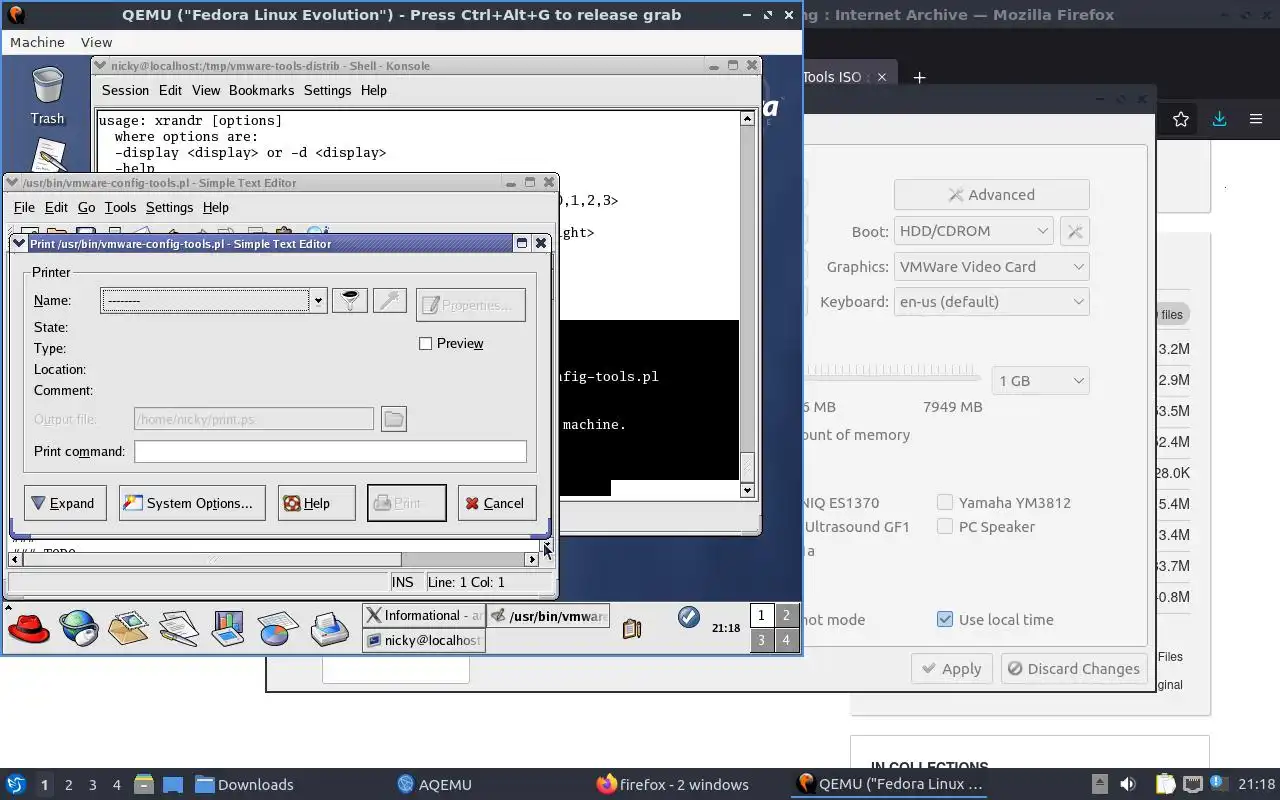Open the Red Hat main menu
The image size is (1280, 800).
[29, 628]
